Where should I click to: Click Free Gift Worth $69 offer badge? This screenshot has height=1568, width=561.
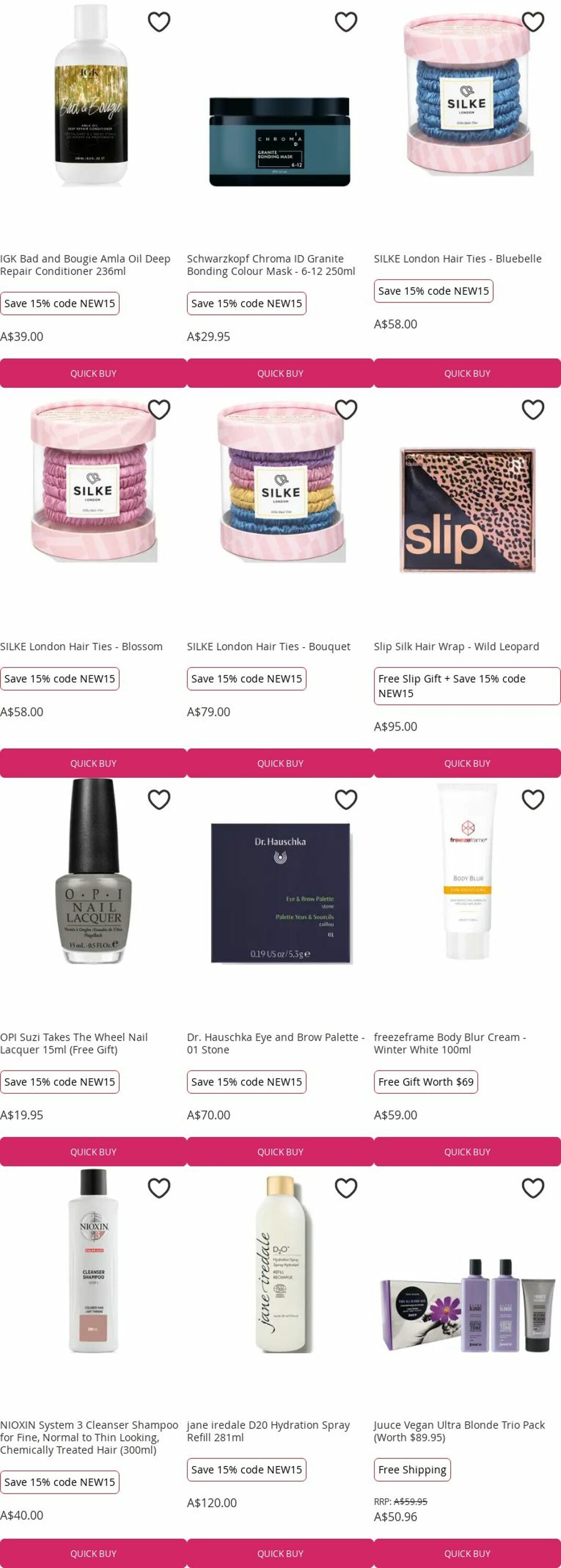[x=426, y=1081]
